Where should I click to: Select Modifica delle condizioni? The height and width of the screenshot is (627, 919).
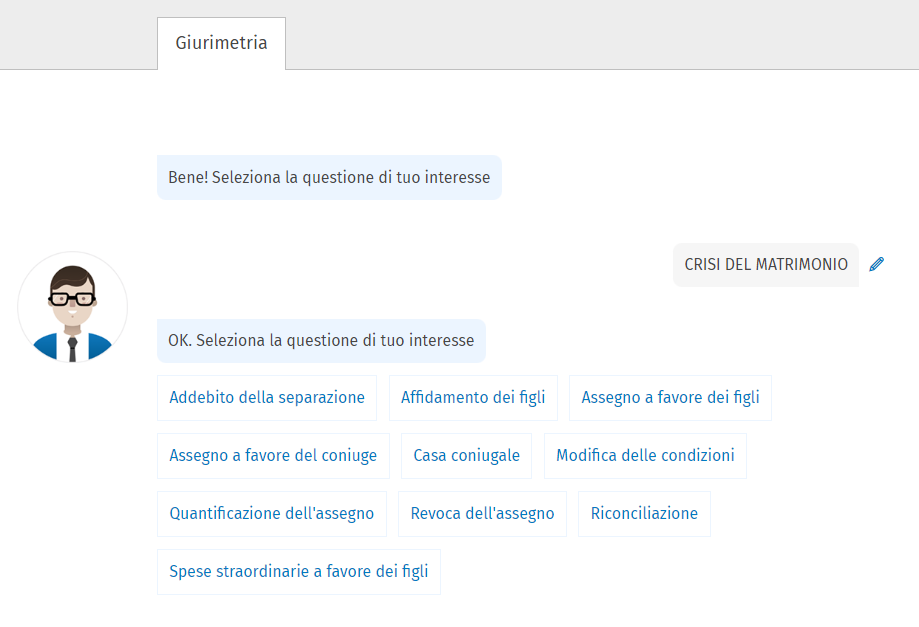pyautogui.click(x=645, y=456)
